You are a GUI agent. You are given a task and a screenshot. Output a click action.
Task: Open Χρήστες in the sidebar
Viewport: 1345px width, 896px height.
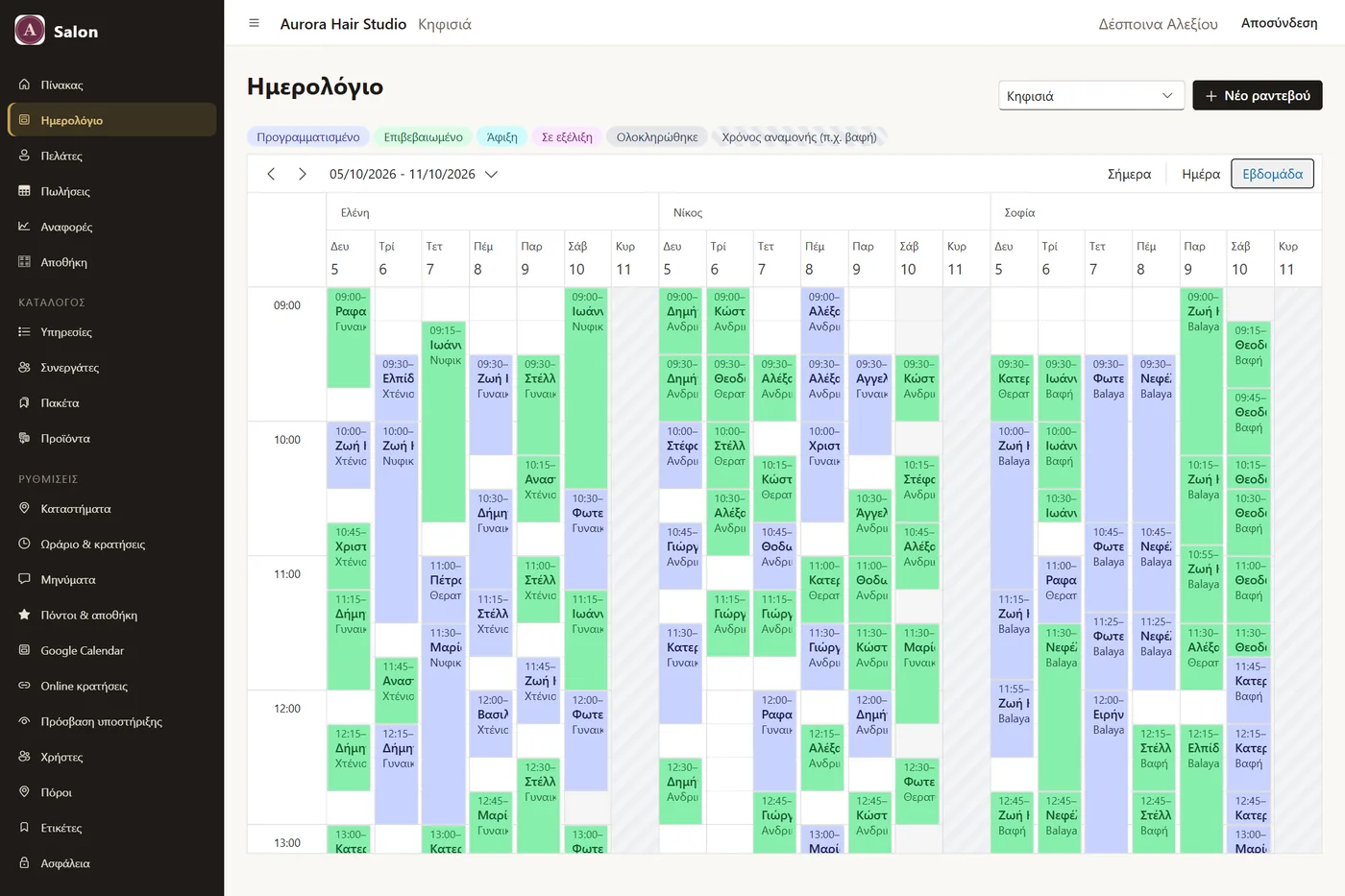pos(111,758)
